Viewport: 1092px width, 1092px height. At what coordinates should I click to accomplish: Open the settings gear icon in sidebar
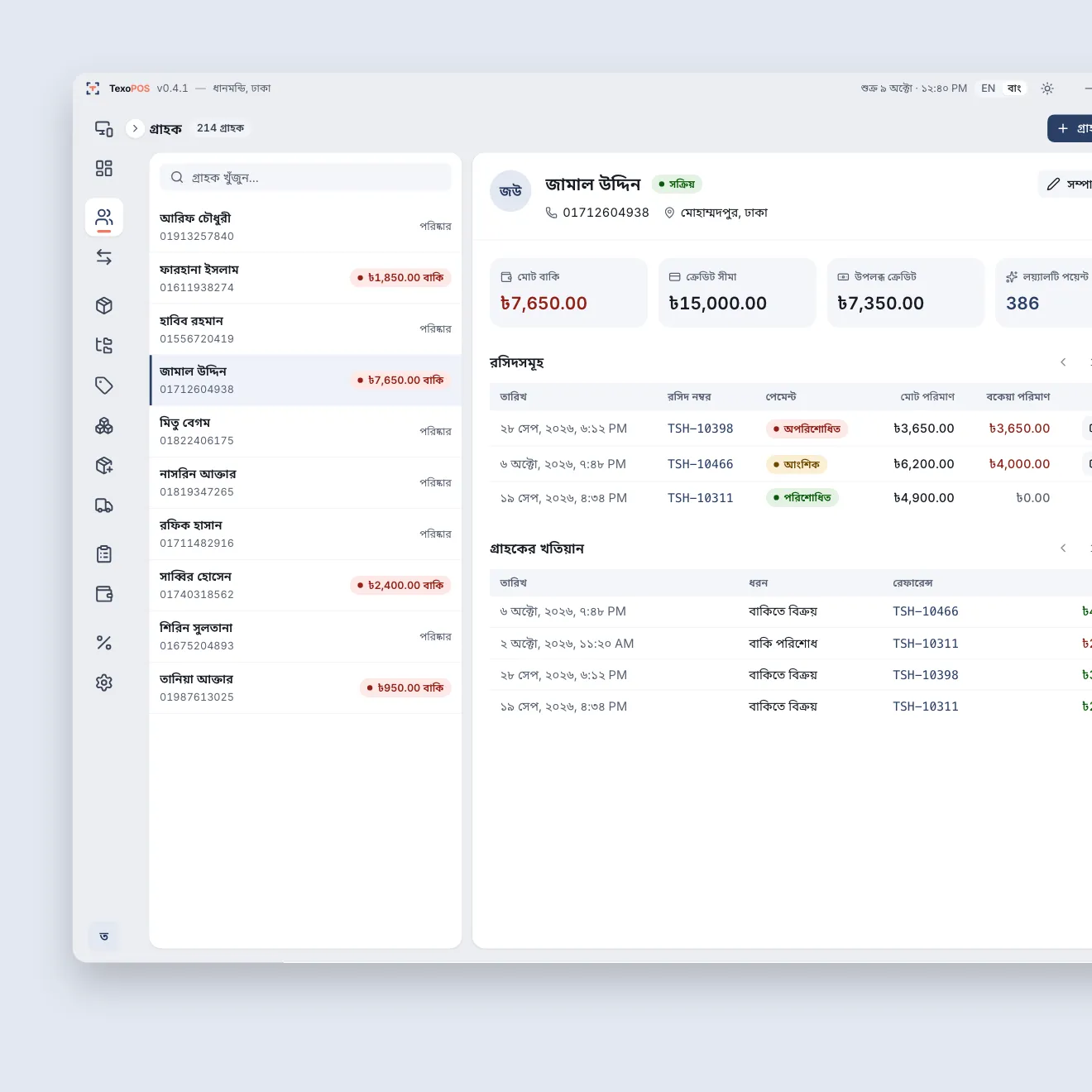tap(104, 682)
